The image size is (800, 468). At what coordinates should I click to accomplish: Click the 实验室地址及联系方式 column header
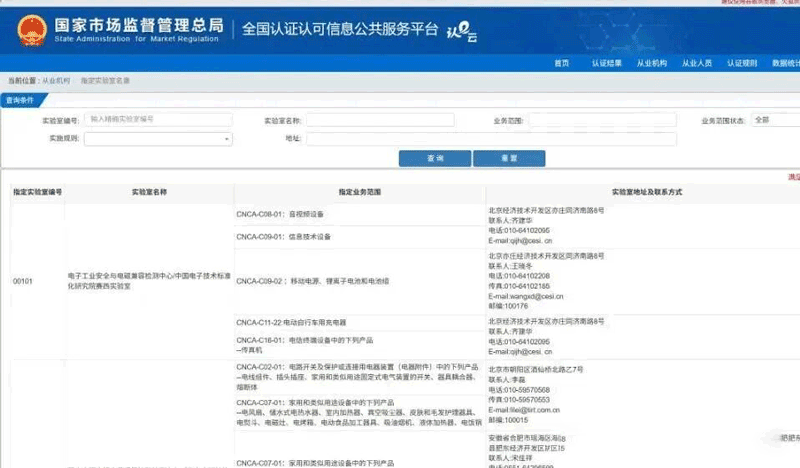(x=647, y=192)
